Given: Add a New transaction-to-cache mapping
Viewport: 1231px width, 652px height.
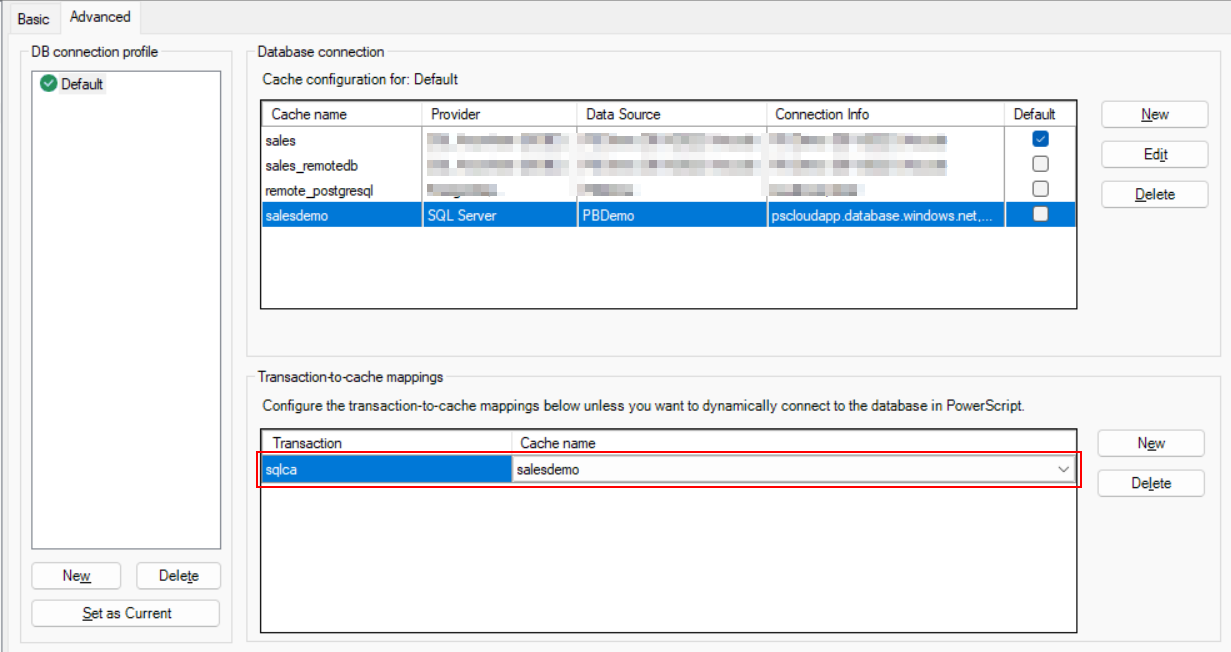Looking at the screenshot, I should 1151,443.
